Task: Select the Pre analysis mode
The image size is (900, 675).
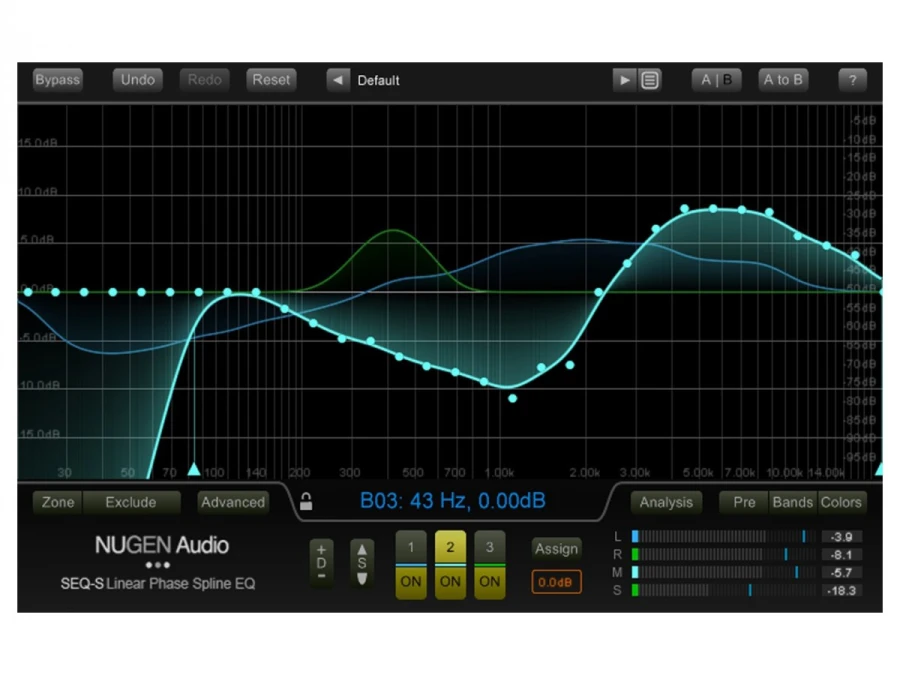Action: [x=744, y=502]
